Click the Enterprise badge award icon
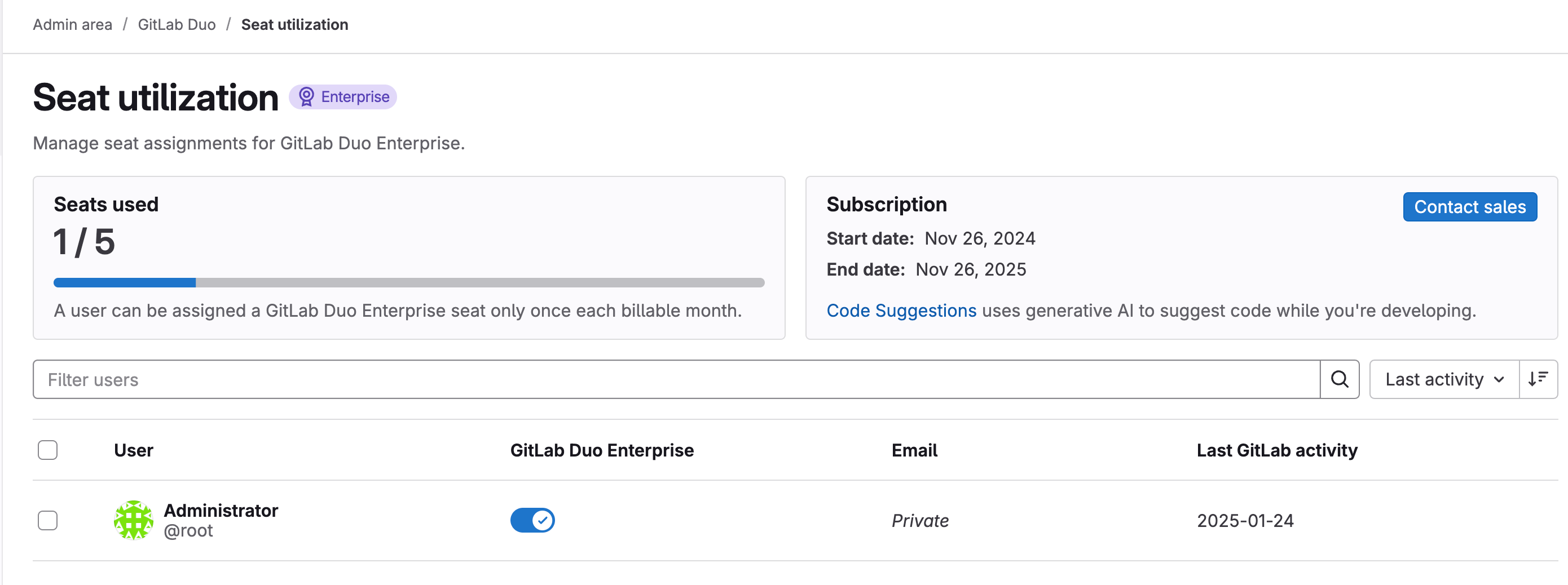Viewport: 1568px width, 585px height. pyautogui.click(x=306, y=97)
